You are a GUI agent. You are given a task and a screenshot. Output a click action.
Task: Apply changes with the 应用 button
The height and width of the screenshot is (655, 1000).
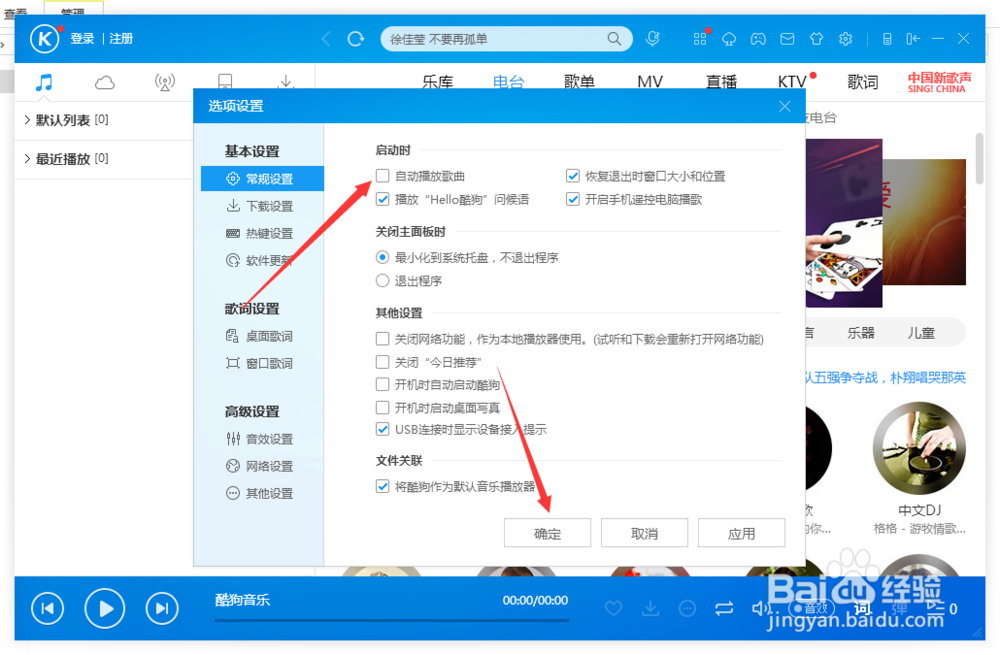[x=741, y=533]
